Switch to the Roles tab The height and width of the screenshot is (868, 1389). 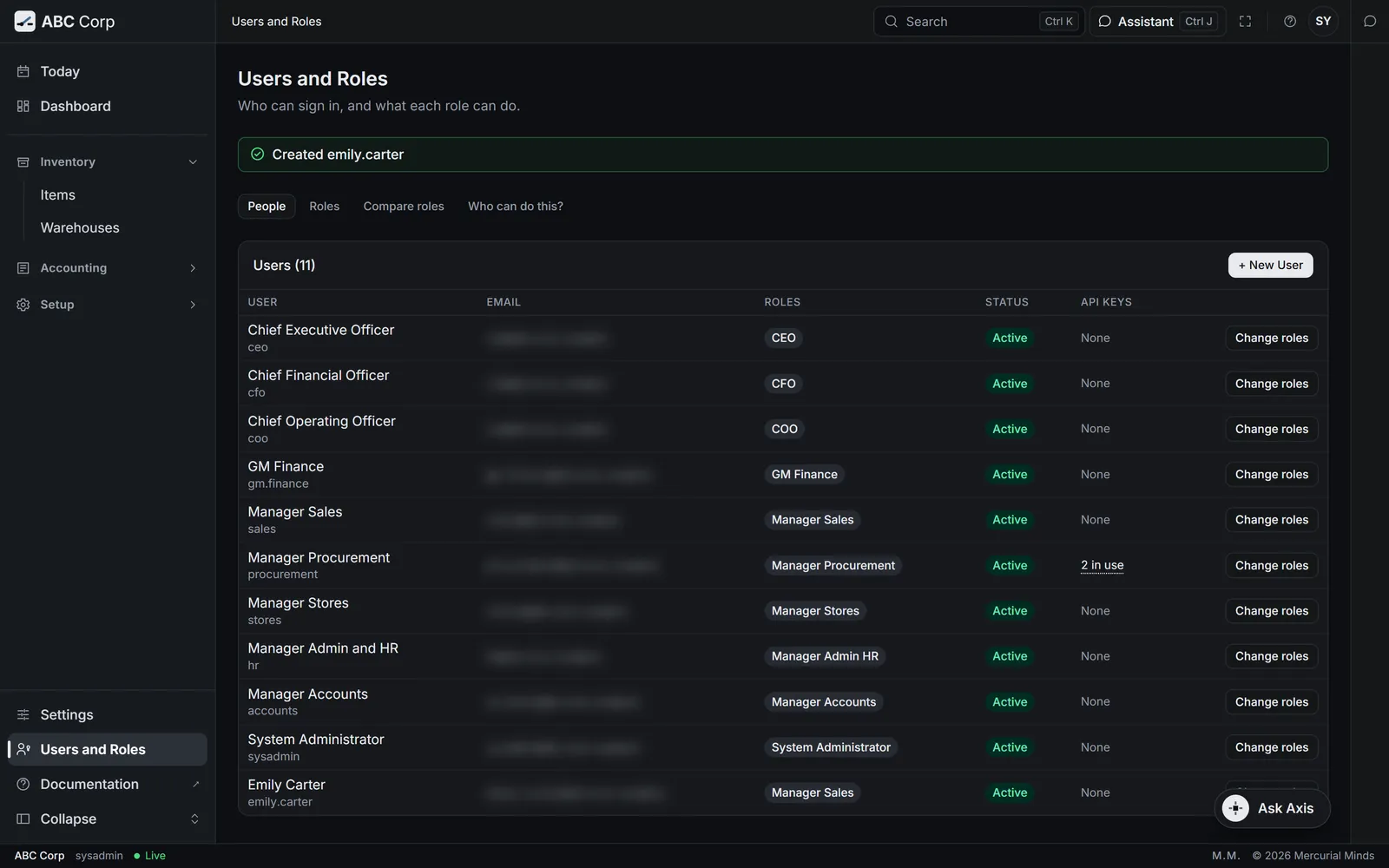[x=324, y=207]
